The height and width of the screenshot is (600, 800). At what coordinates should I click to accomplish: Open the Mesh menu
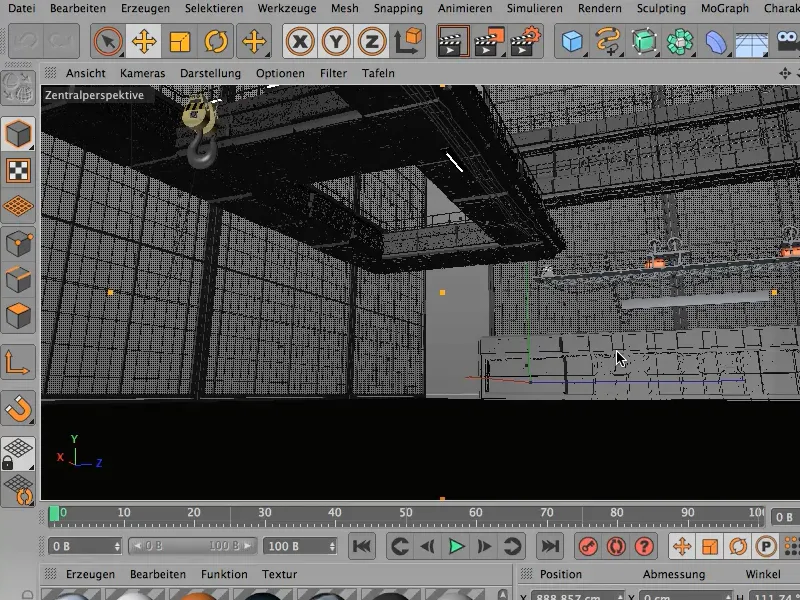pyautogui.click(x=345, y=8)
